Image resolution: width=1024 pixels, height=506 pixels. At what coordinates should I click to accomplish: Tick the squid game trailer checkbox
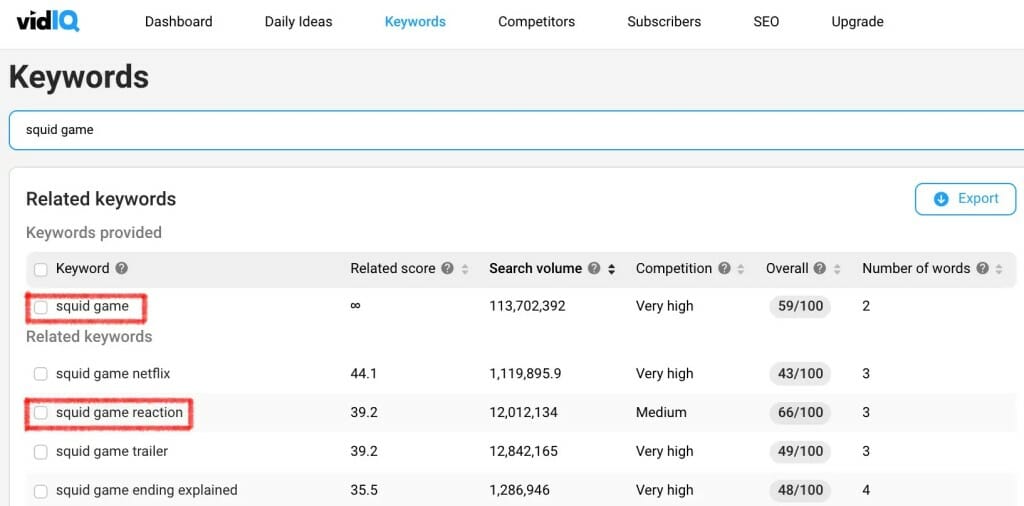(41, 452)
